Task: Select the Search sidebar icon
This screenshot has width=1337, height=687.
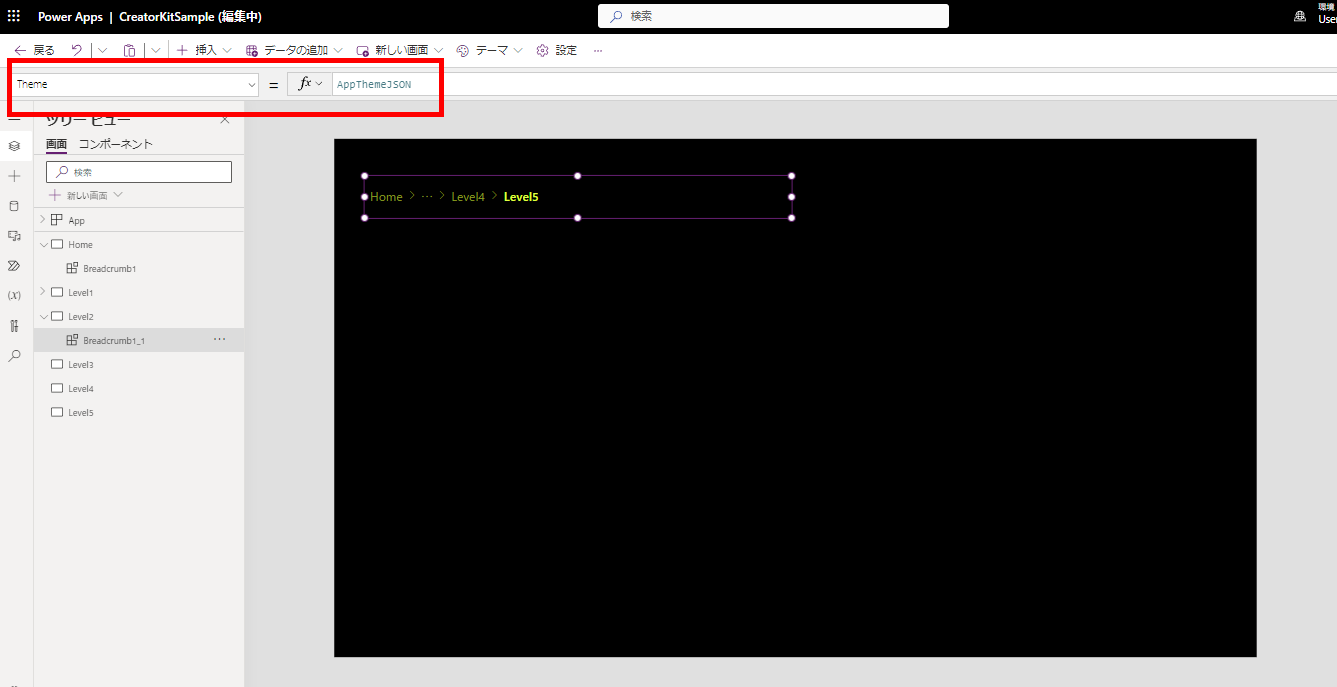Action: pyautogui.click(x=14, y=355)
